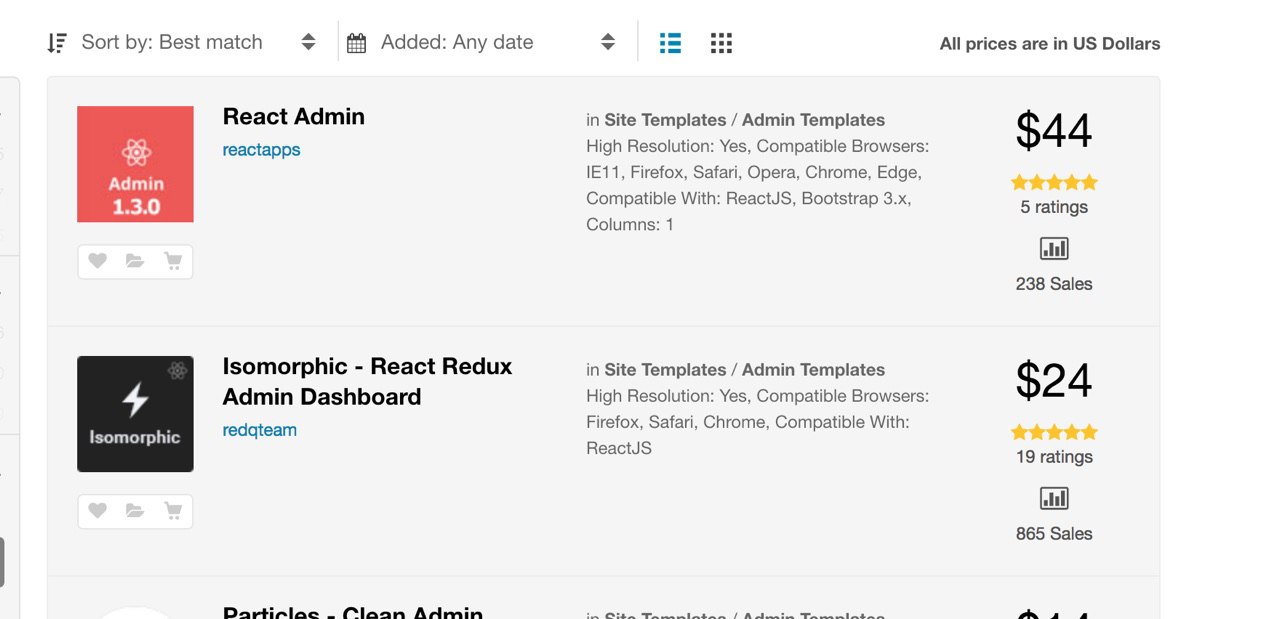1280x619 pixels.
Task: Open the React Admin item title
Action: click(293, 117)
